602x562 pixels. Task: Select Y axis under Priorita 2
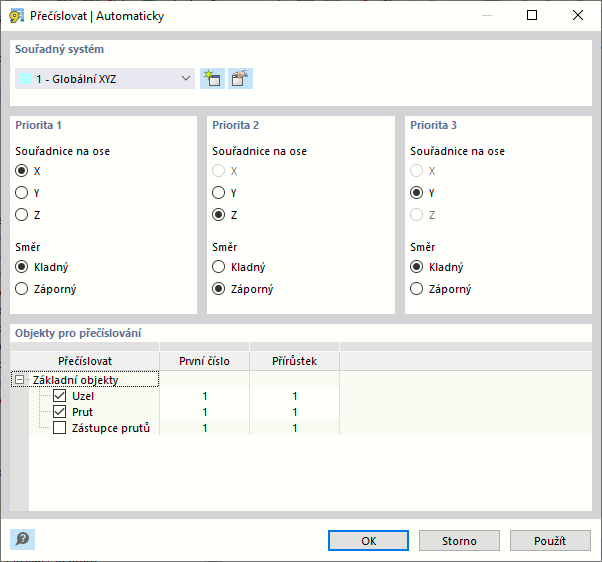pos(219,193)
